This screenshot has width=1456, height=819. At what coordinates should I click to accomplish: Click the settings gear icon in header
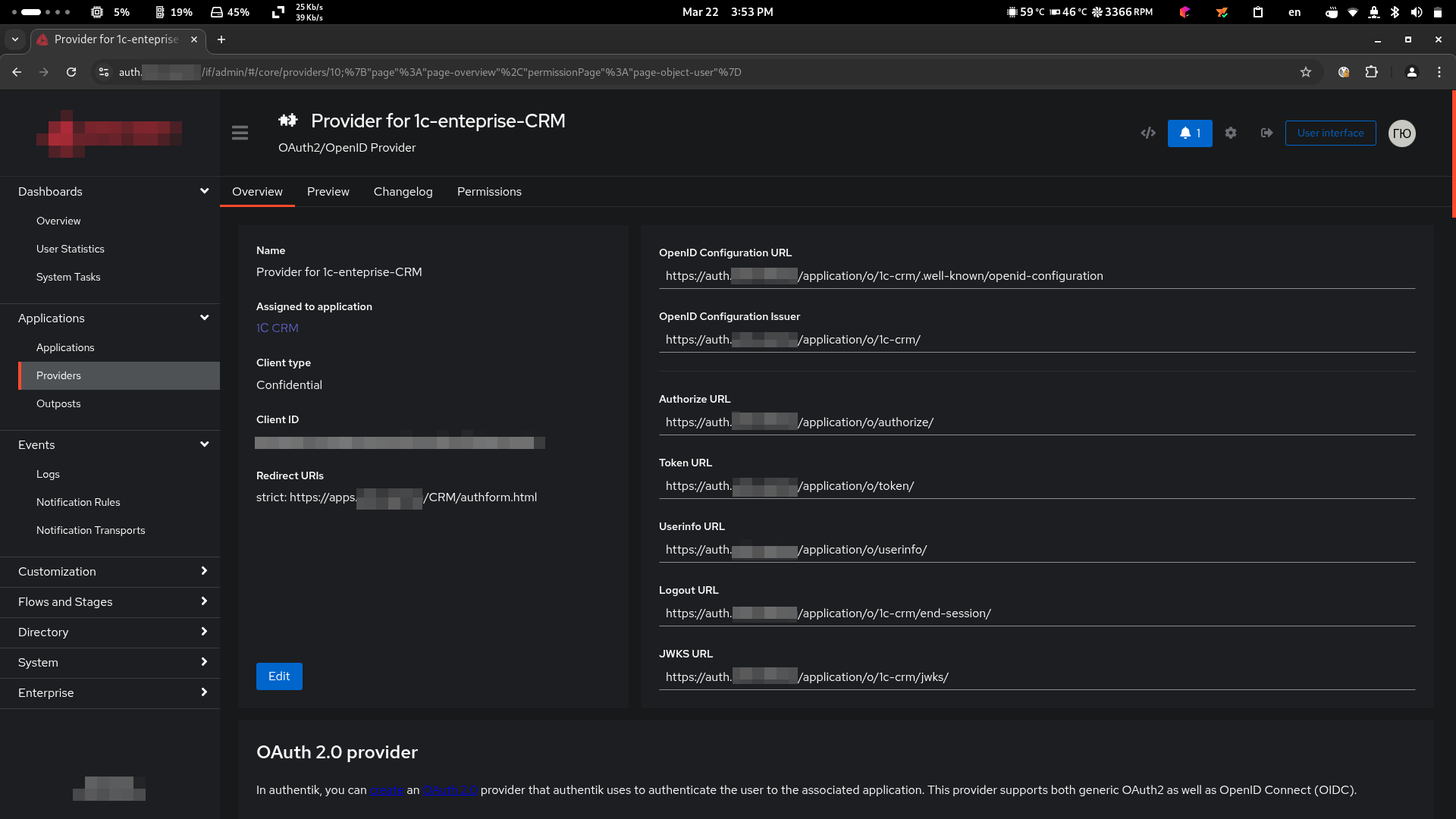tap(1231, 133)
